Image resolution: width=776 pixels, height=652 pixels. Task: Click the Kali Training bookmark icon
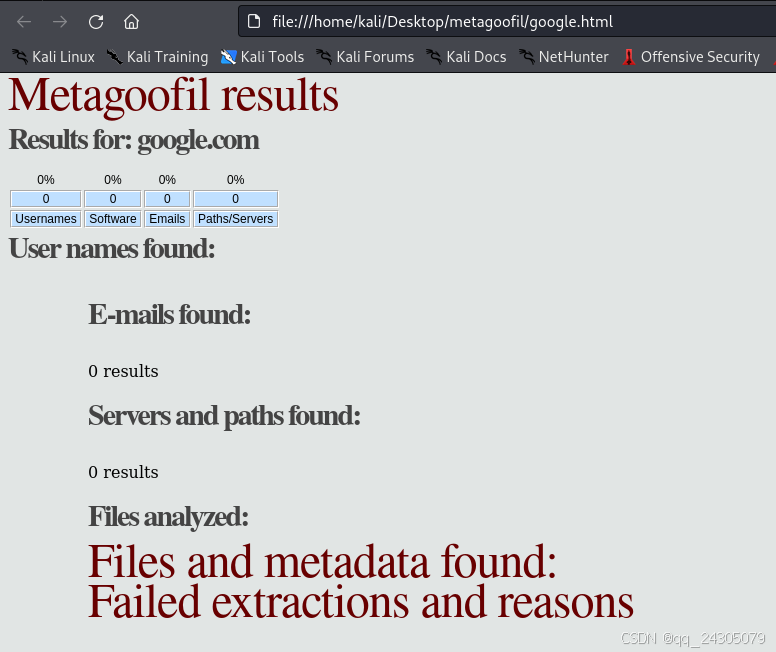point(114,57)
